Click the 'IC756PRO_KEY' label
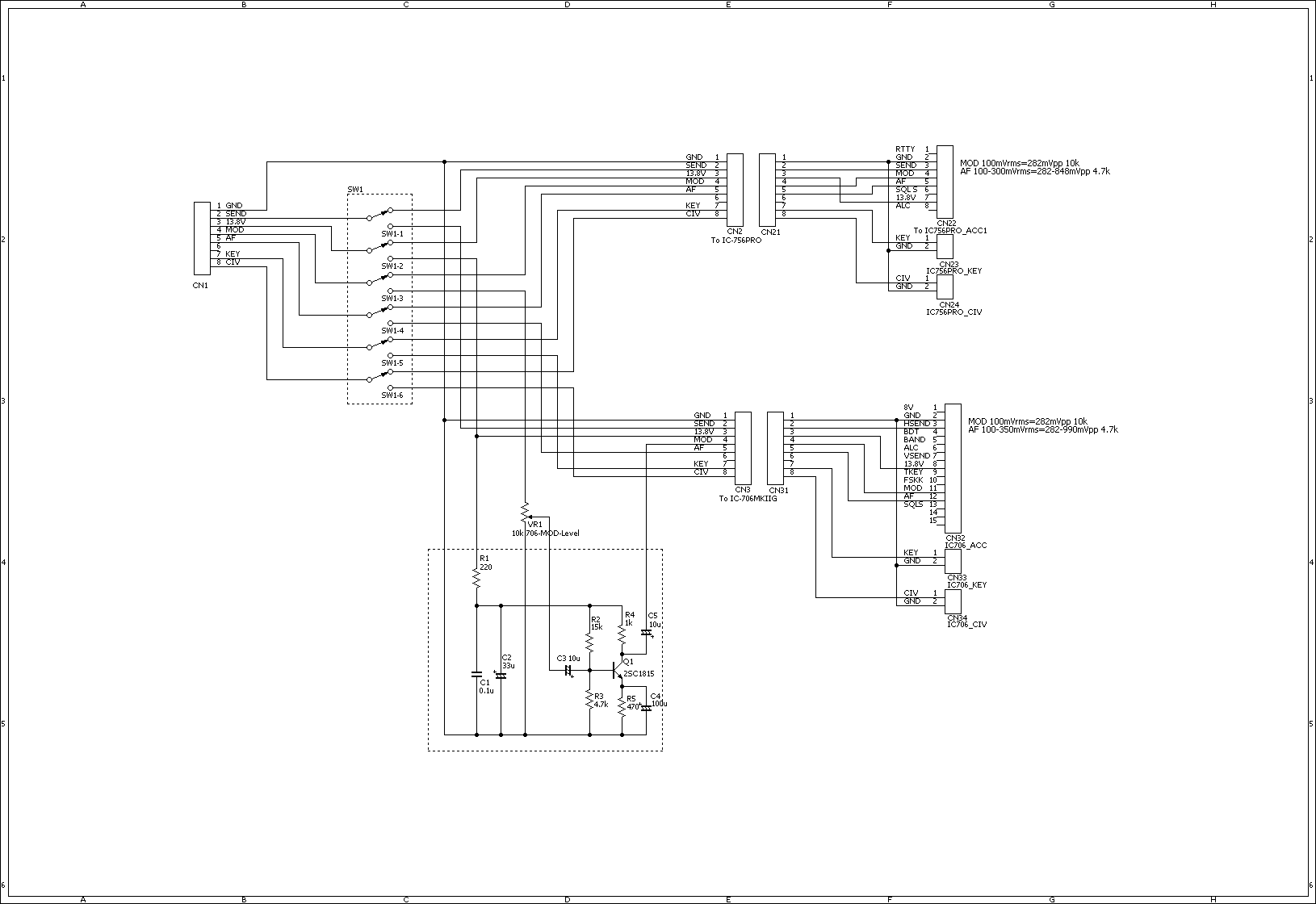The width and height of the screenshot is (1316, 904). pos(953,271)
